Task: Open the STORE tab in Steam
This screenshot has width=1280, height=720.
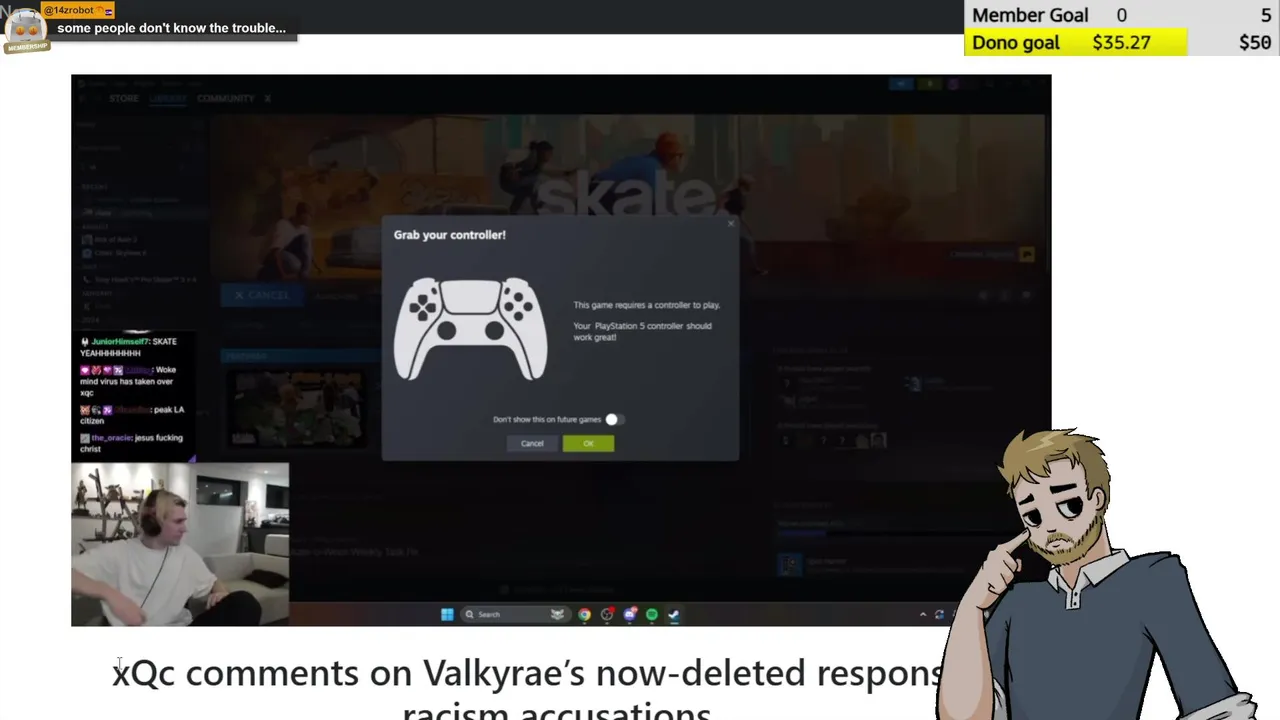Action: click(x=124, y=98)
